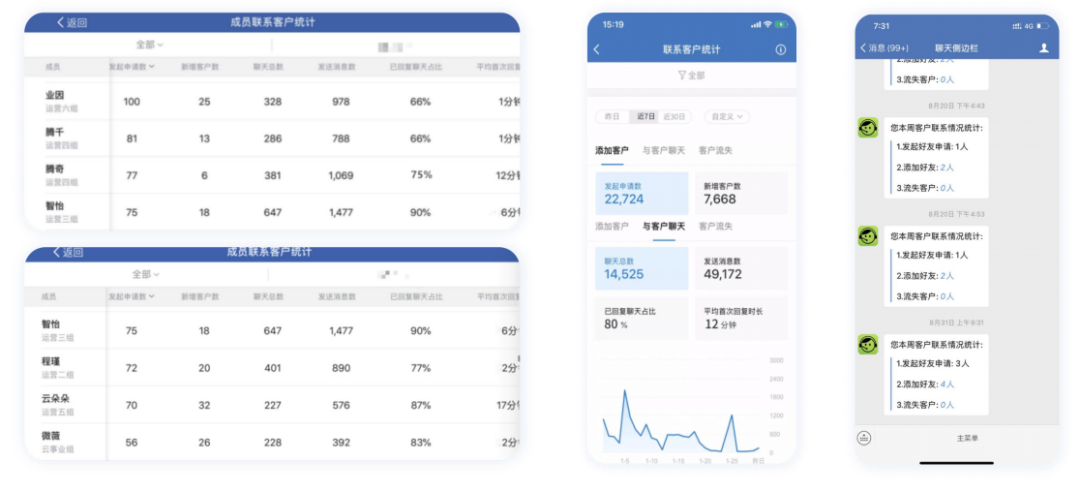Tap the 主菜单 button at chat bottom
Image resolution: width=1080 pixels, height=492 pixels.
966,438
